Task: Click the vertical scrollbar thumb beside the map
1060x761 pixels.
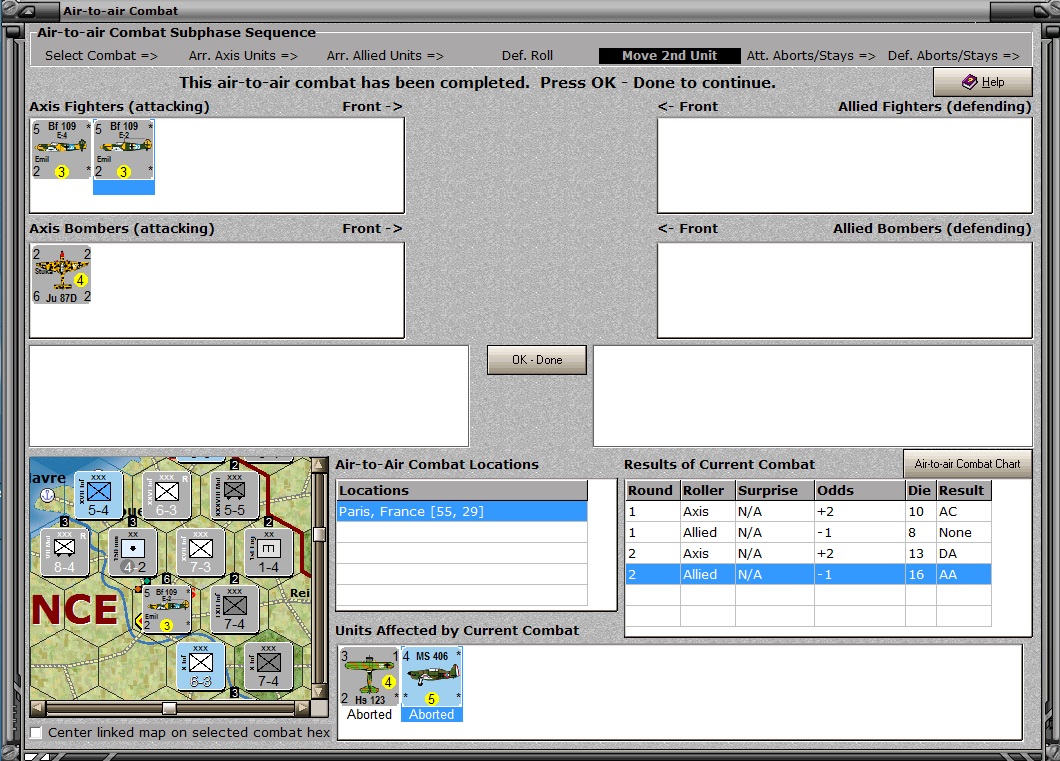Action: point(319,534)
